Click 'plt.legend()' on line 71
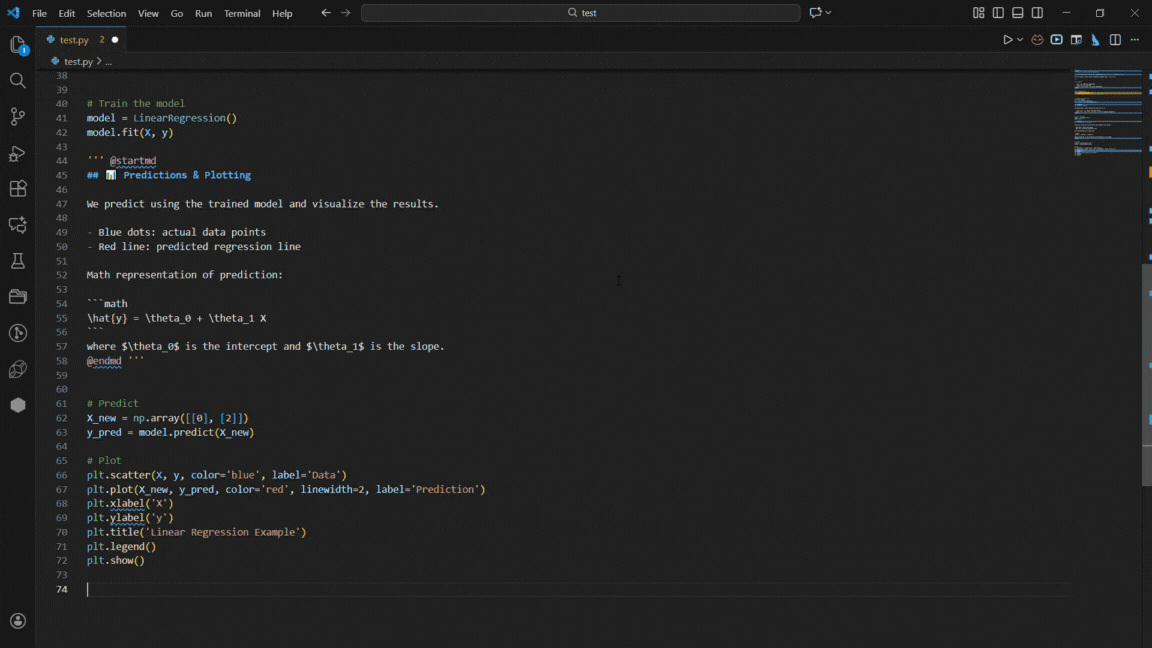This screenshot has width=1152, height=648. pyautogui.click(x=121, y=547)
